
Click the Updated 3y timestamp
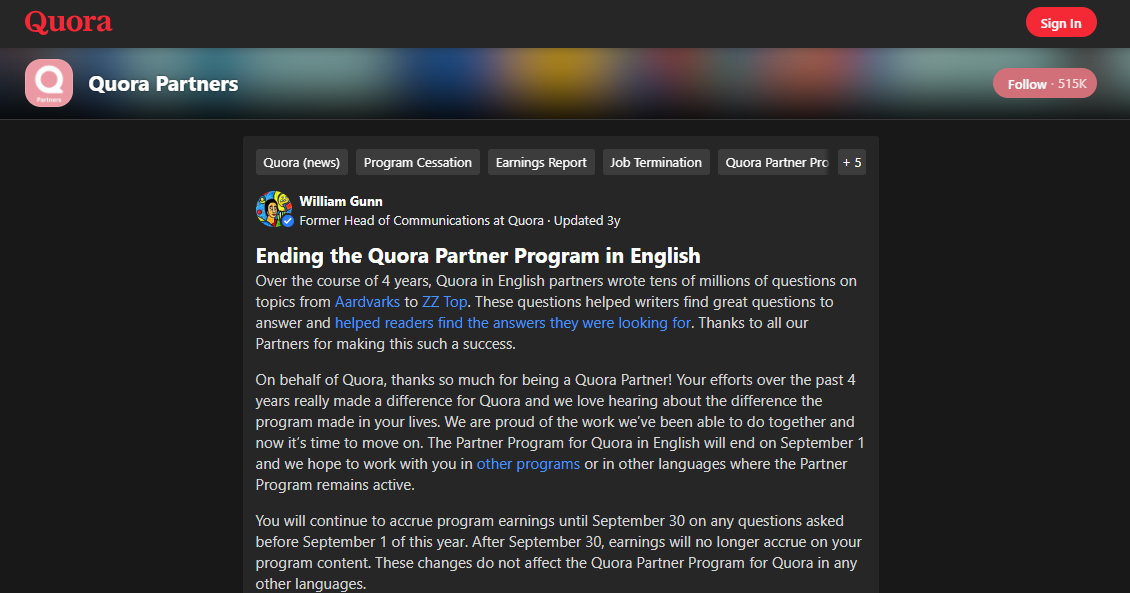click(x=587, y=220)
